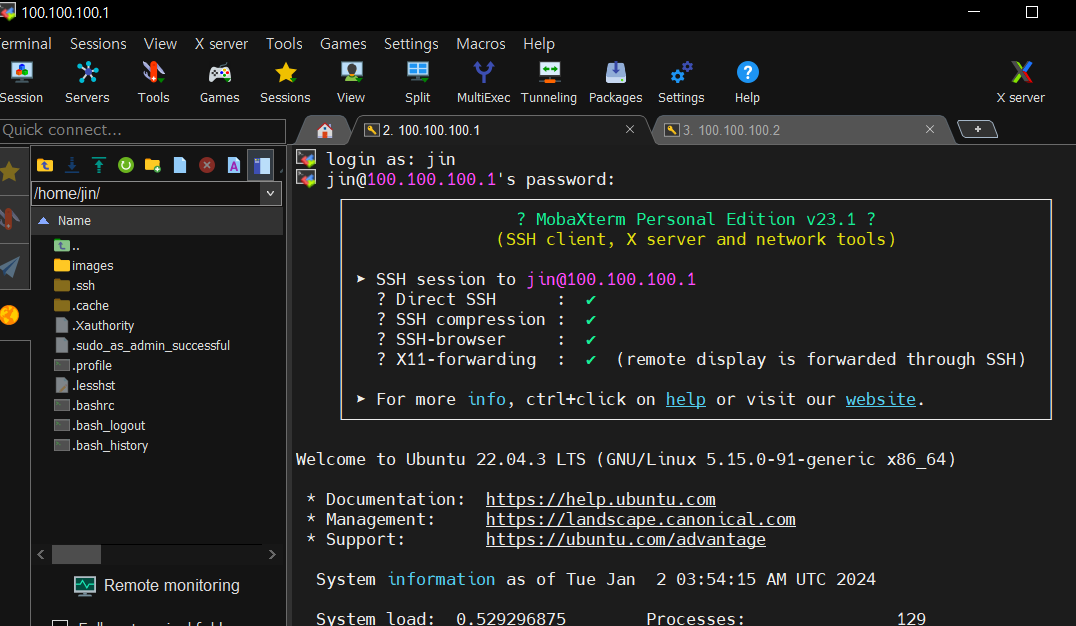
Task: Select the .bash_logout file
Action: [x=100, y=426]
